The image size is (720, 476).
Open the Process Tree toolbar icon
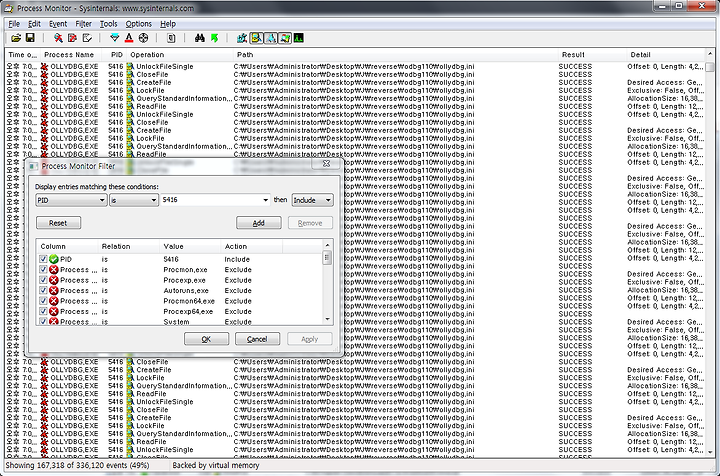[x=171, y=38]
